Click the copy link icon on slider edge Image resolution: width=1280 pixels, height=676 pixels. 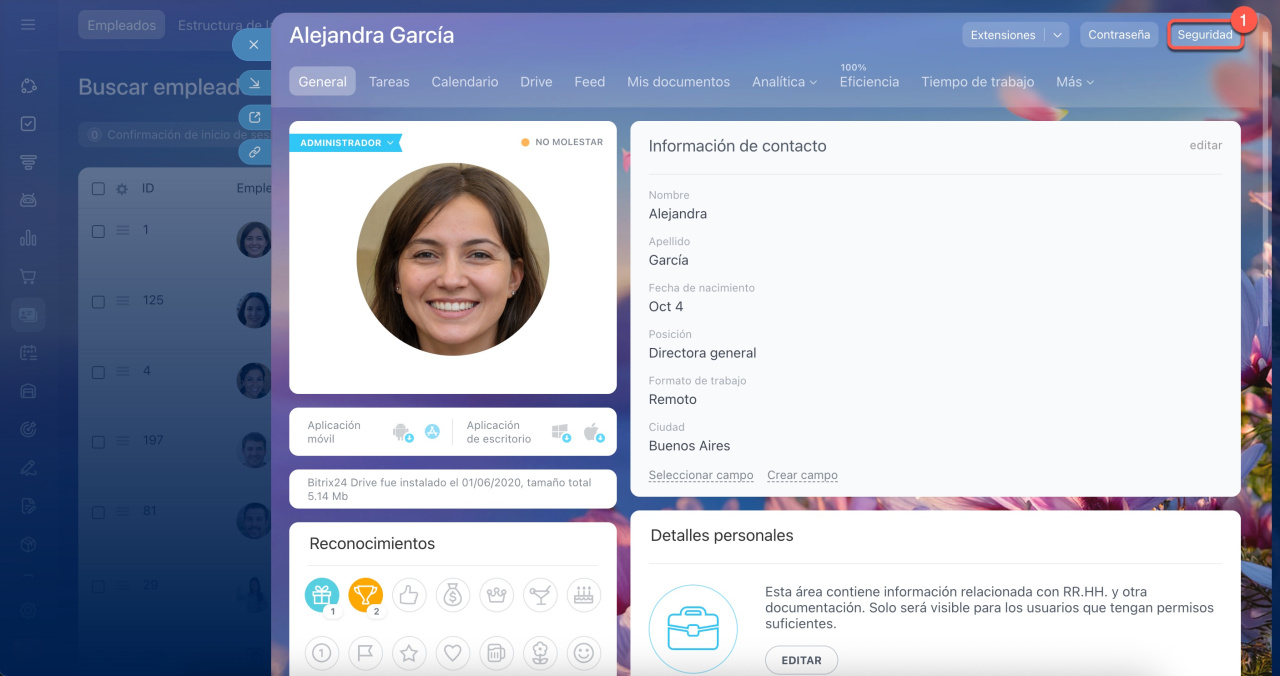254,152
